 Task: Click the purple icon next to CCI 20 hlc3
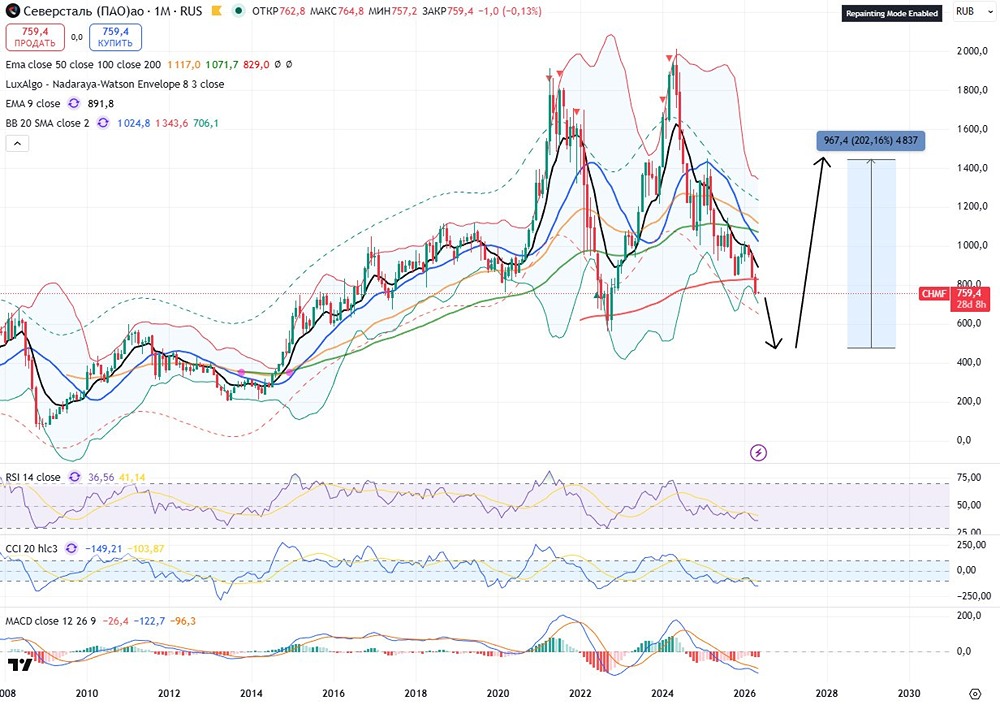click(71, 549)
